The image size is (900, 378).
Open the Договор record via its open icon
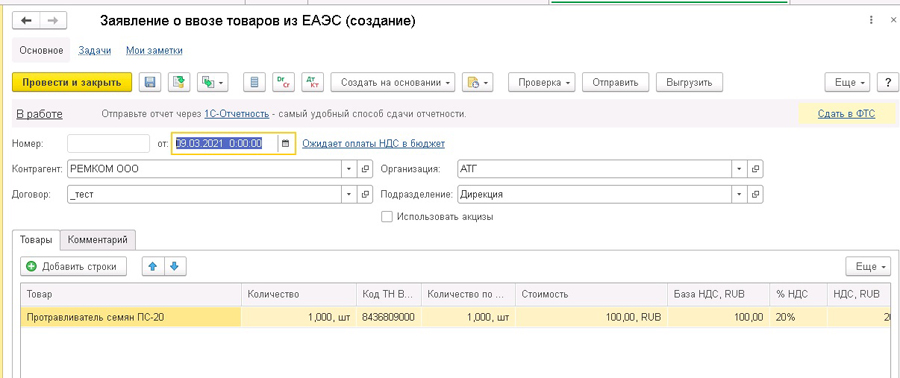(364, 194)
